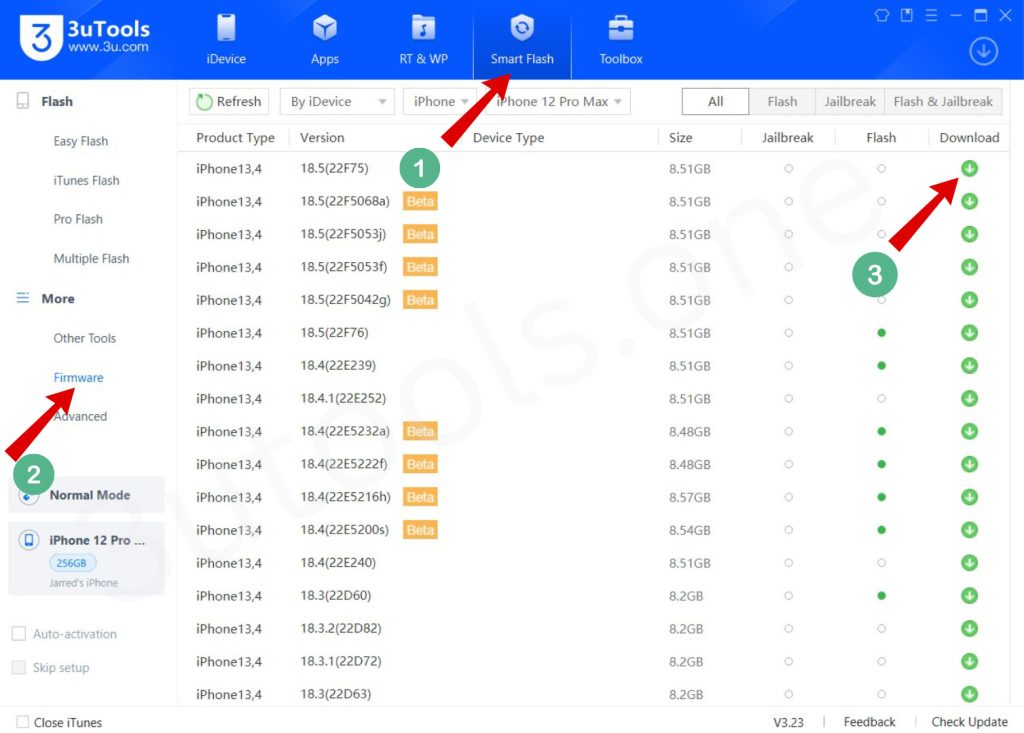
Task: Click Check Update link
Action: tap(969, 722)
